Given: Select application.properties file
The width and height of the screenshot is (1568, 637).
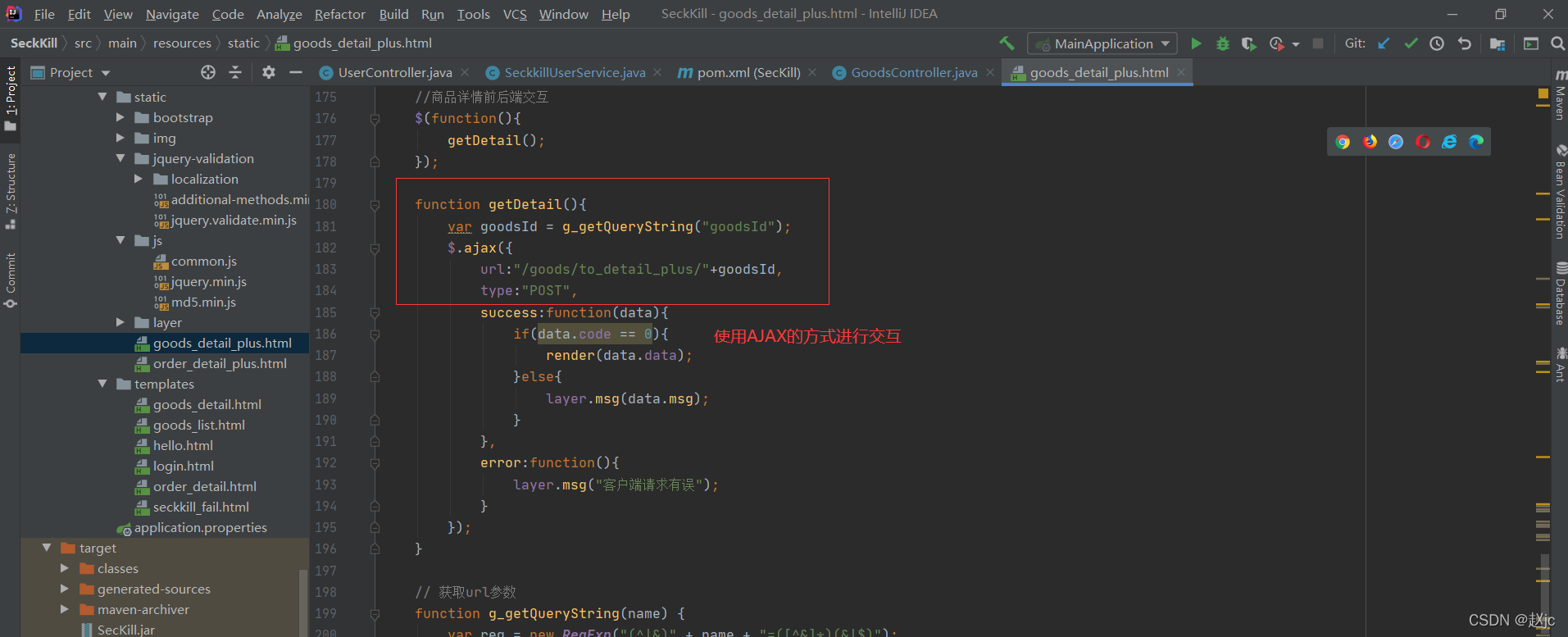Looking at the screenshot, I should tap(200, 527).
